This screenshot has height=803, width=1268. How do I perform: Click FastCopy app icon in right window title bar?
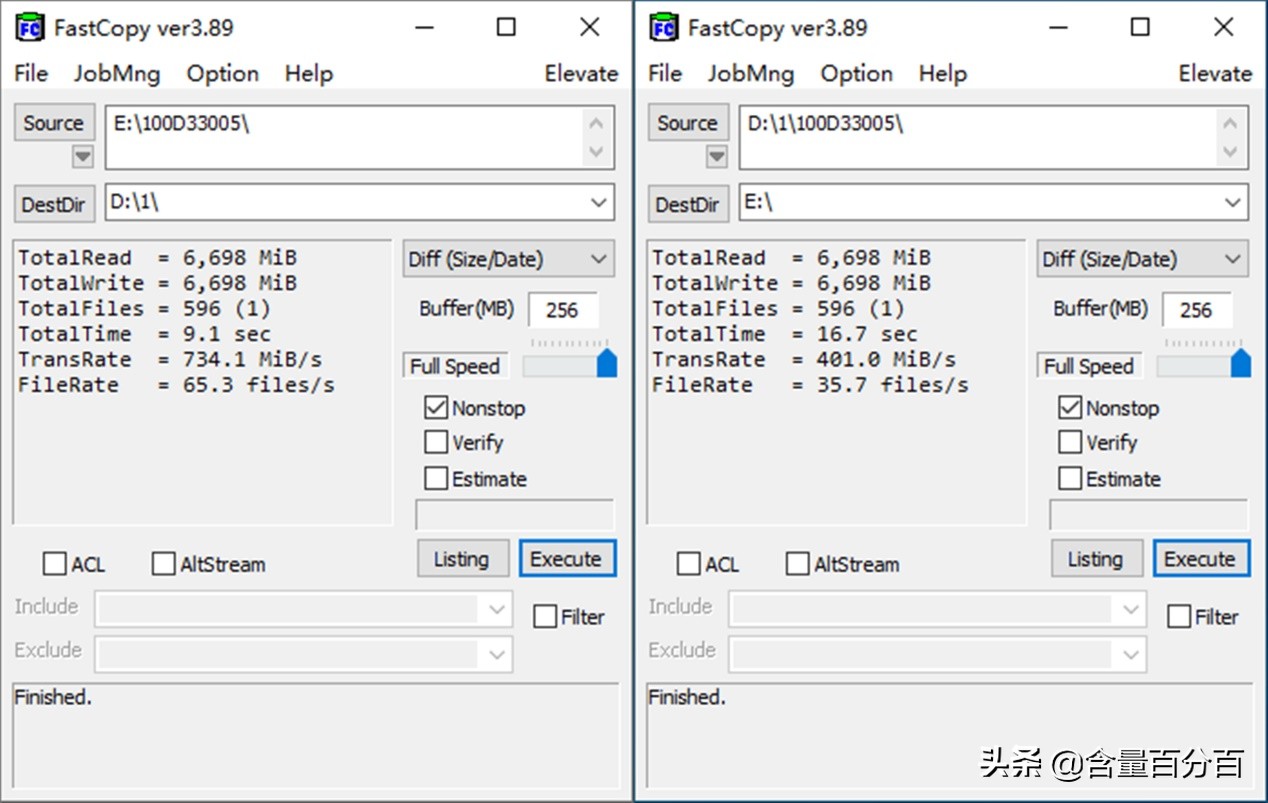tap(664, 28)
